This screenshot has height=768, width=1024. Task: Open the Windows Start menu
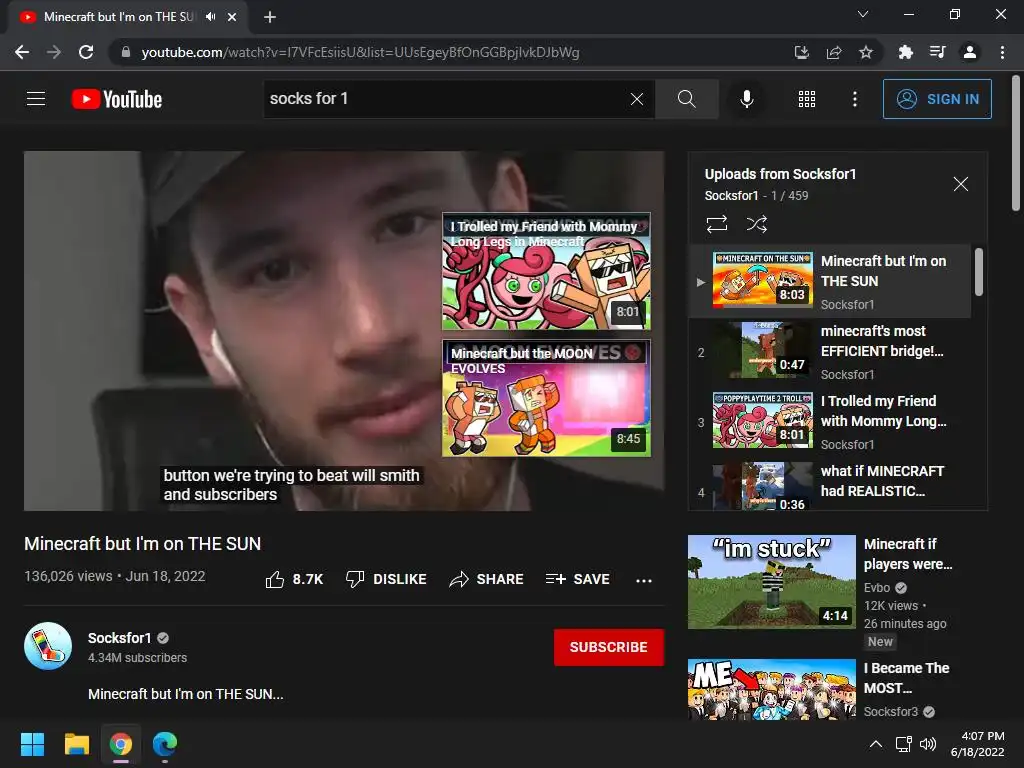point(33,744)
